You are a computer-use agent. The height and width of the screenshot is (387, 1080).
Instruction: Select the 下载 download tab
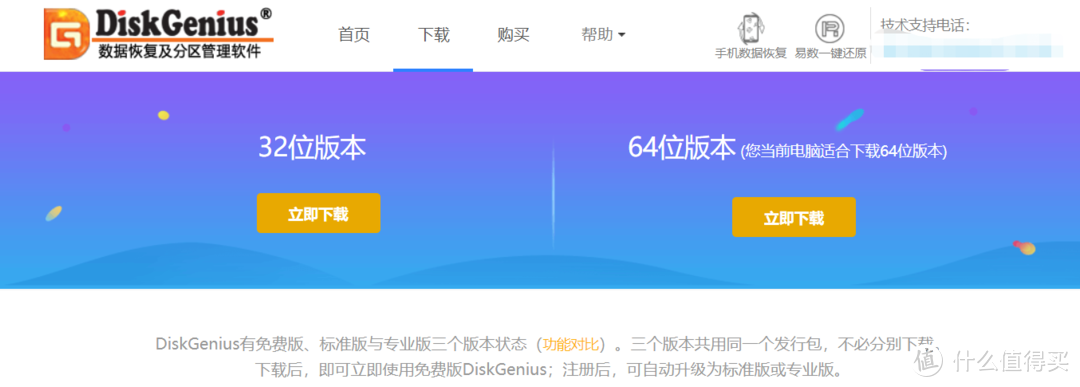[x=433, y=34]
